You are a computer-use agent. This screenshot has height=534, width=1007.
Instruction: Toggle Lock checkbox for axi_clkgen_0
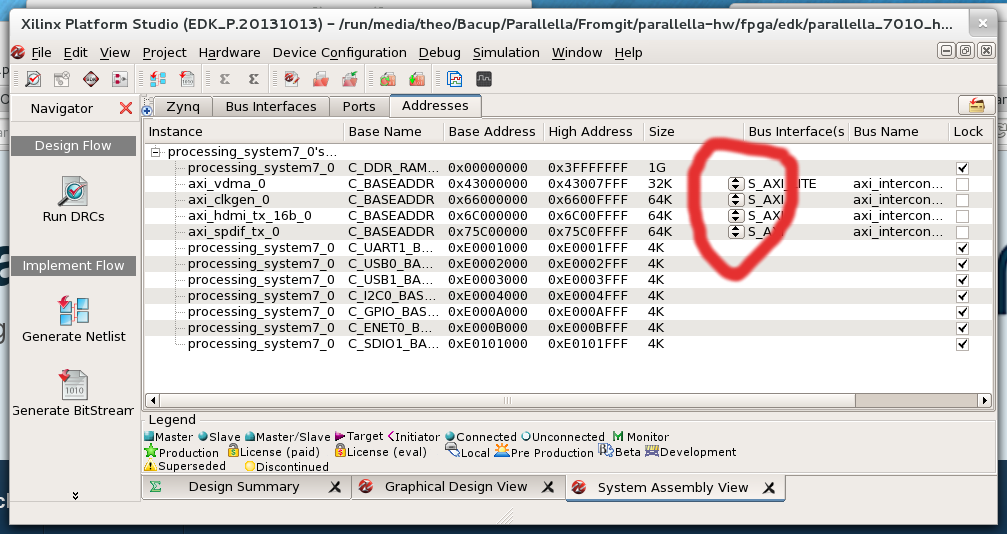click(x=962, y=200)
